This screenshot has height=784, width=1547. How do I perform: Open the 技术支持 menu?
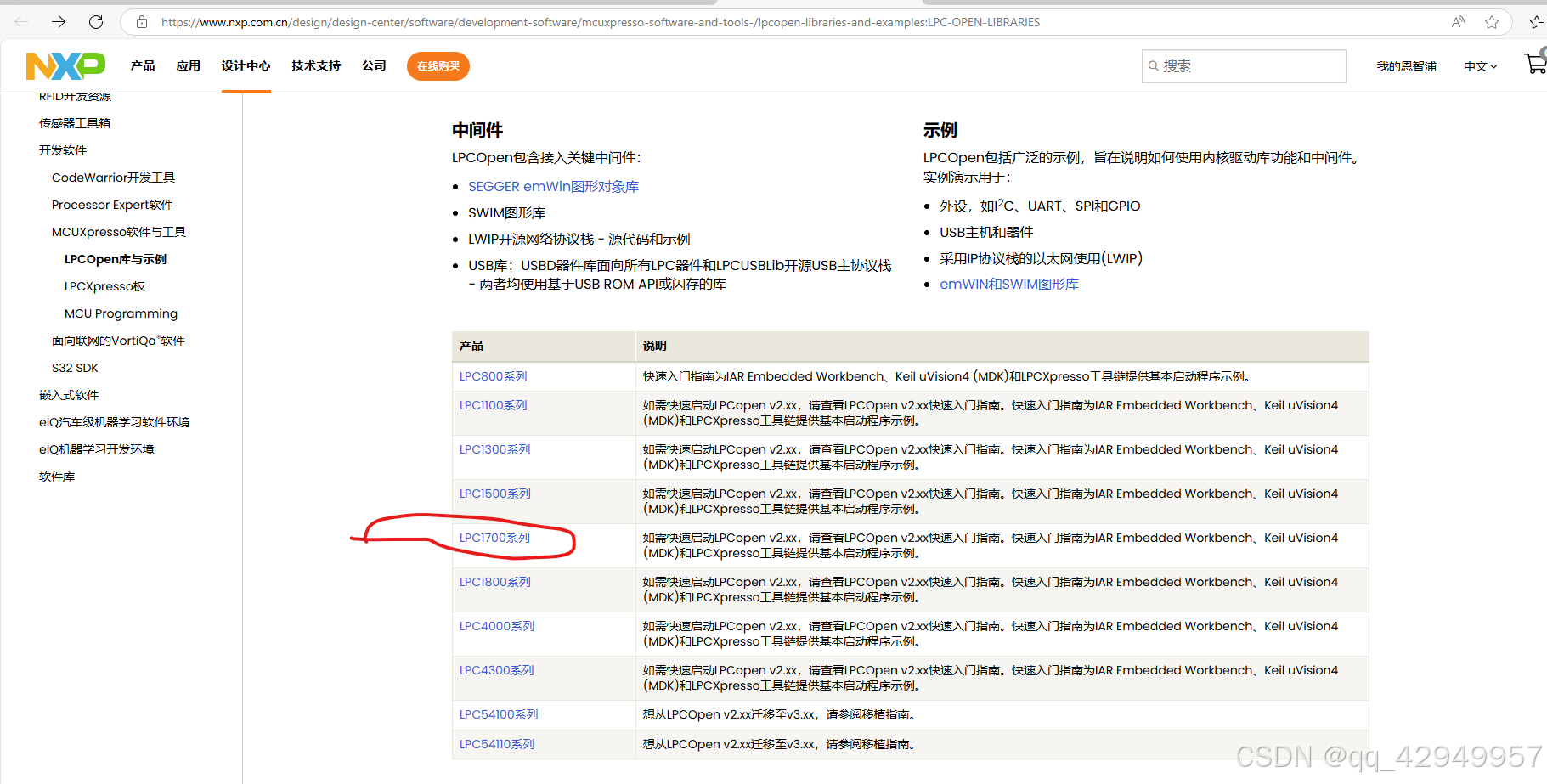(316, 65)
